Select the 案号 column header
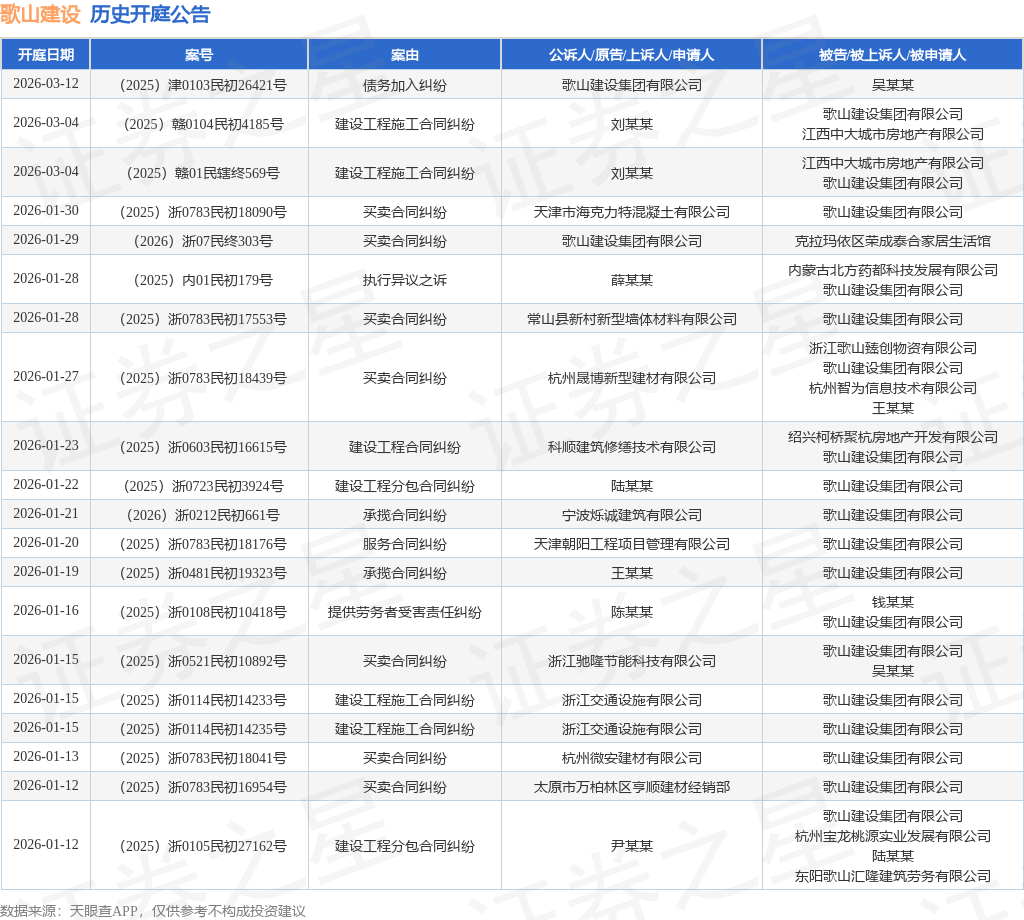Viewport: 1024px width, 920px height. pyautogui.click(x=199, y=55)
